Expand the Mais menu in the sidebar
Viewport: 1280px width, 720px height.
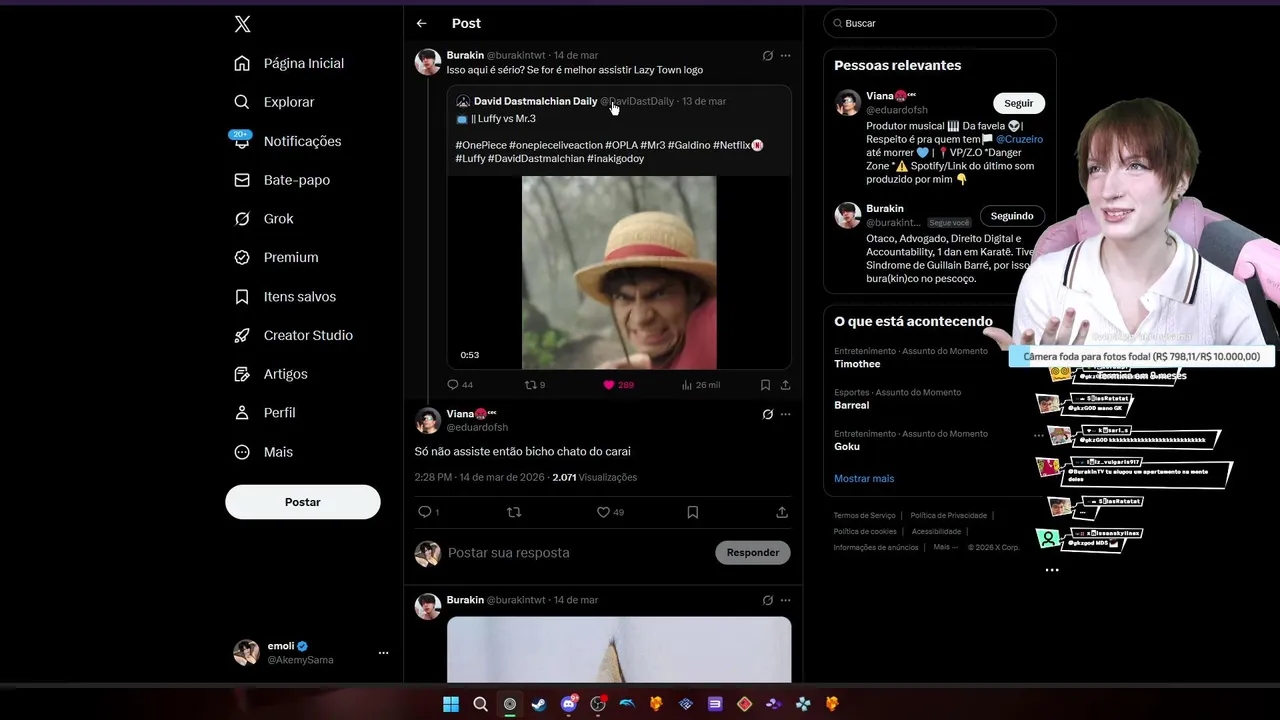(x=264, y=452)
